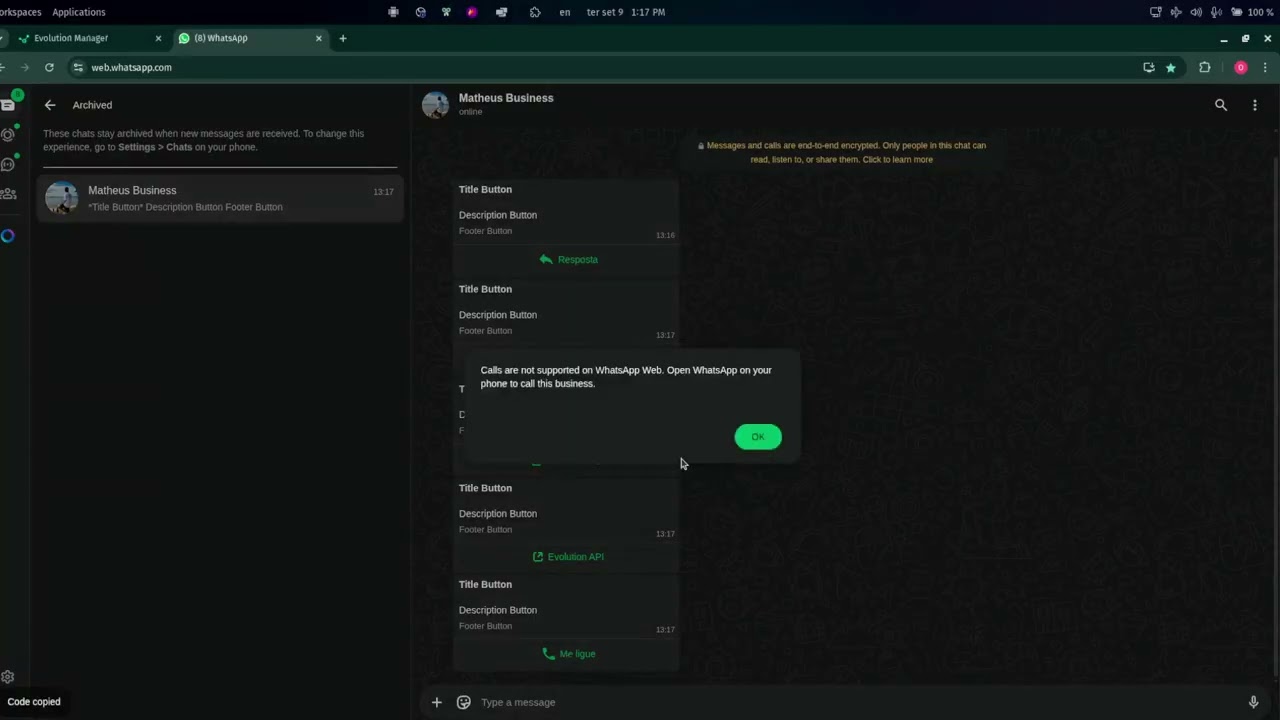Click the online status text in header
The width and height of the screenshot is (1280, 720).
pyautogui.click(x=470, y=112)
